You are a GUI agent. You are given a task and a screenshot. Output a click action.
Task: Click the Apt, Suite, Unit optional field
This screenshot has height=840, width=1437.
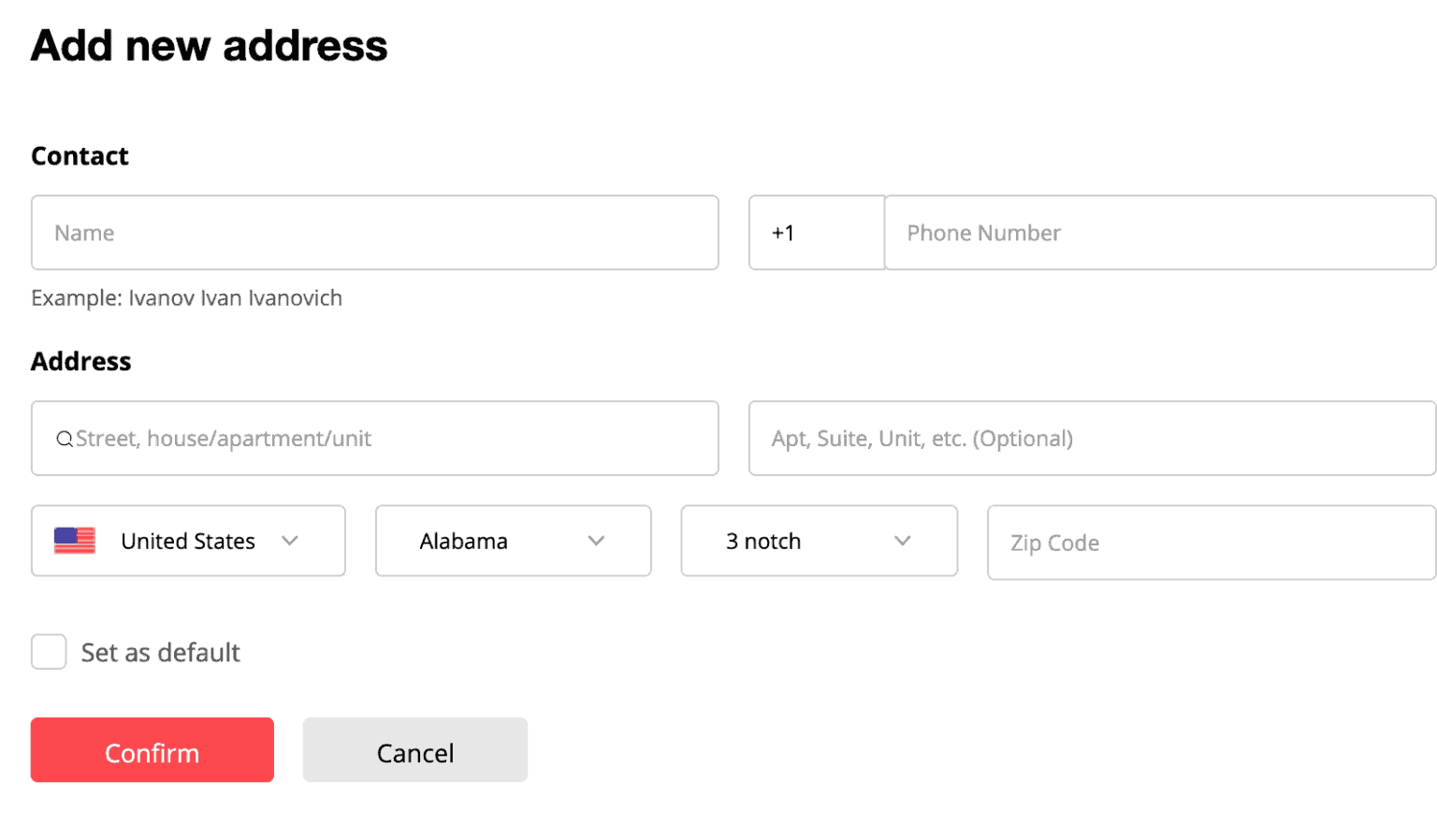click(1092, 438)
